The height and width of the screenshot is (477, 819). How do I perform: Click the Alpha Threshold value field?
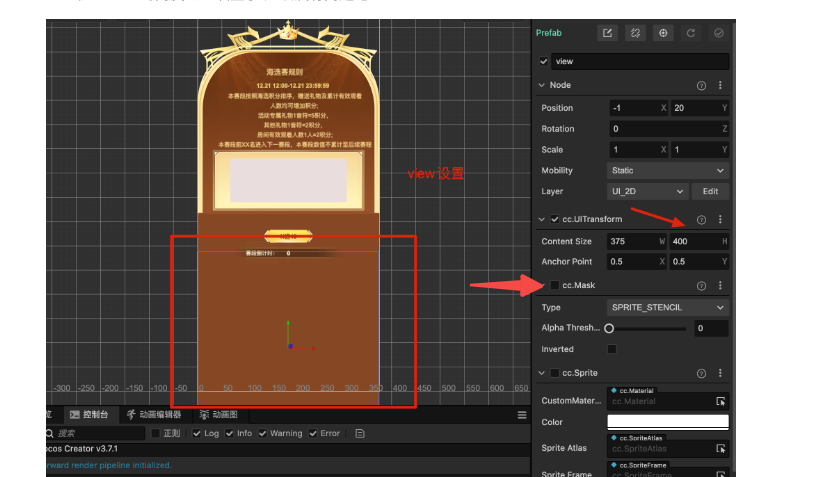pos(711,329)
